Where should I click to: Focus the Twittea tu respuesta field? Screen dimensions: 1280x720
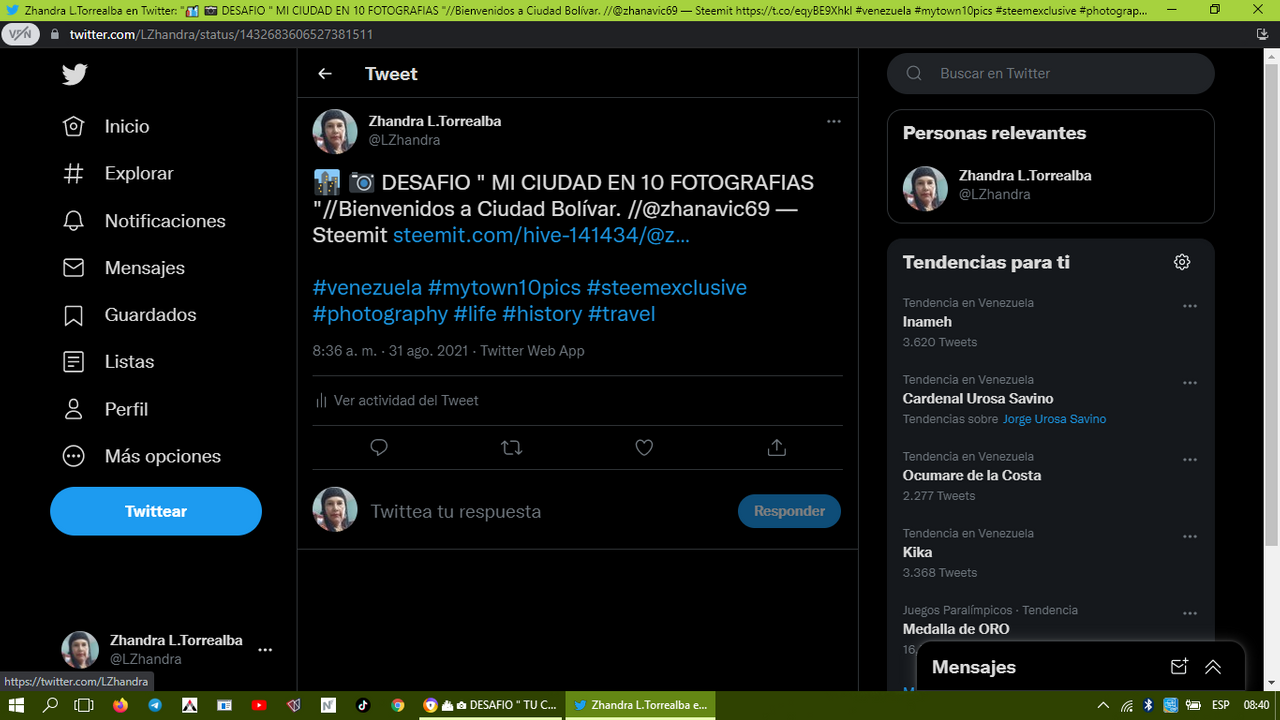548,511
